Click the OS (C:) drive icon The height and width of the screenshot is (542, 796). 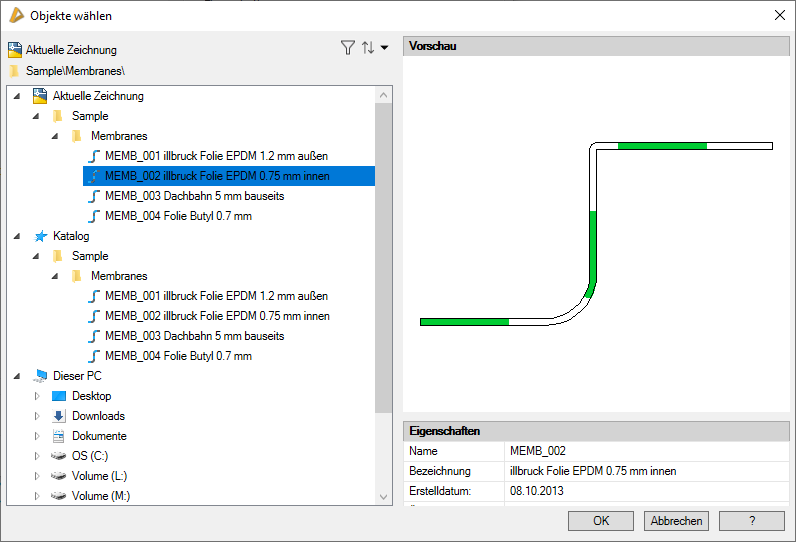[58, 456]
